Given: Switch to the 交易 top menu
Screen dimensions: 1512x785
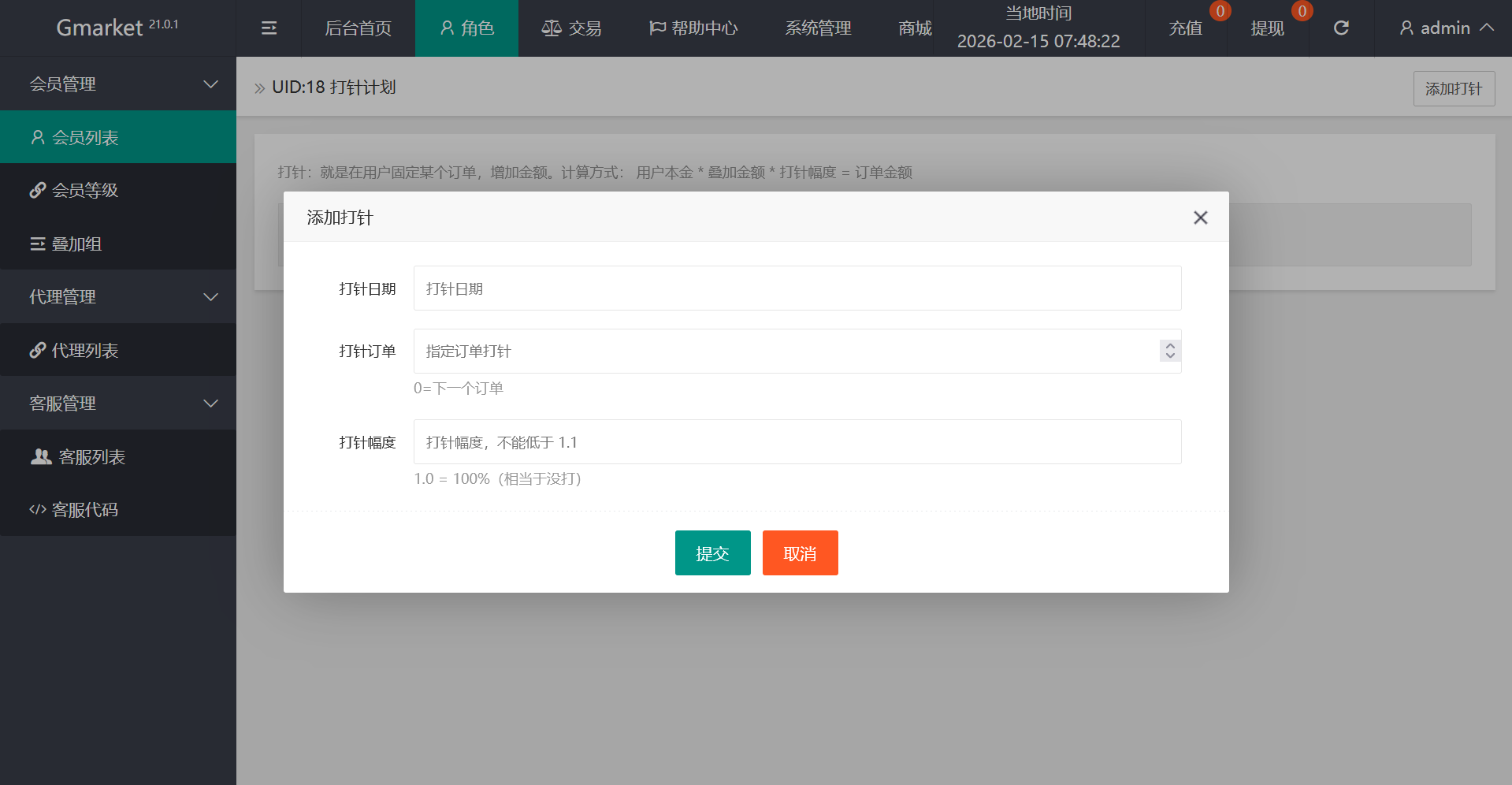Looking at the screenshot, I should (x=572, y=28).
